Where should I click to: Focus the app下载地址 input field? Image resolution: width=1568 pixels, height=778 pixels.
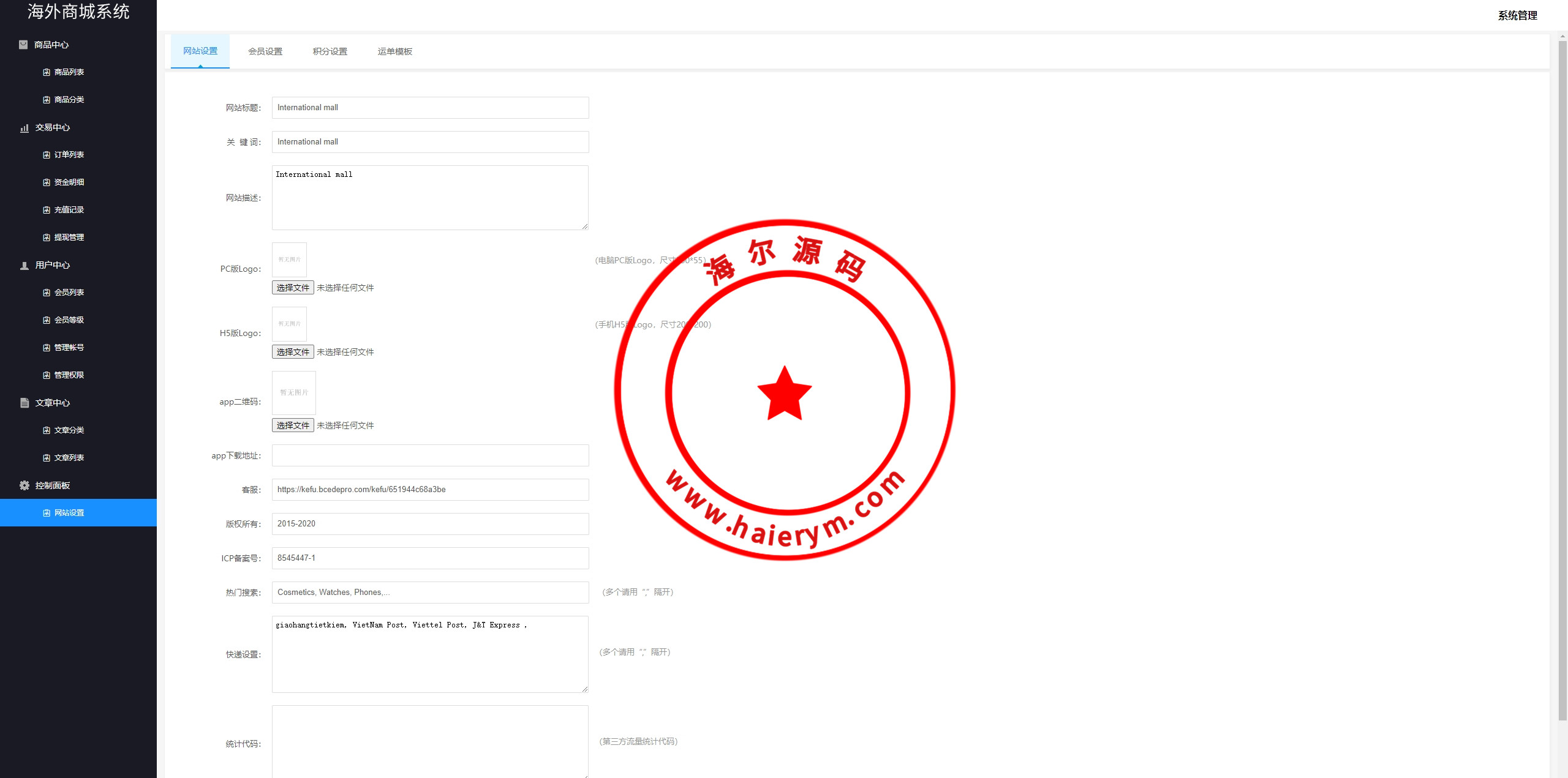(x=430, y=455)
